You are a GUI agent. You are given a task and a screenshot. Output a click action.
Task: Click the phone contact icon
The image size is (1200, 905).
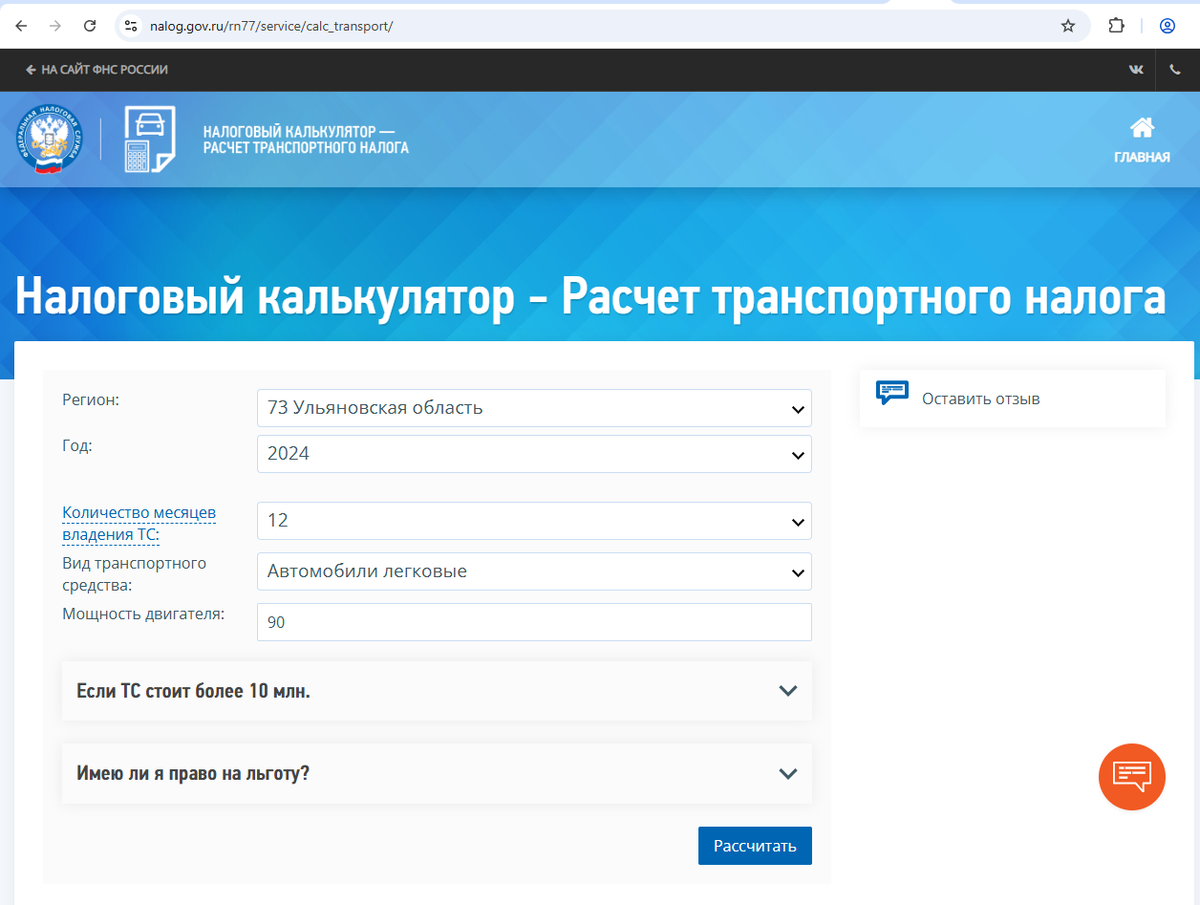[1175, 70]
